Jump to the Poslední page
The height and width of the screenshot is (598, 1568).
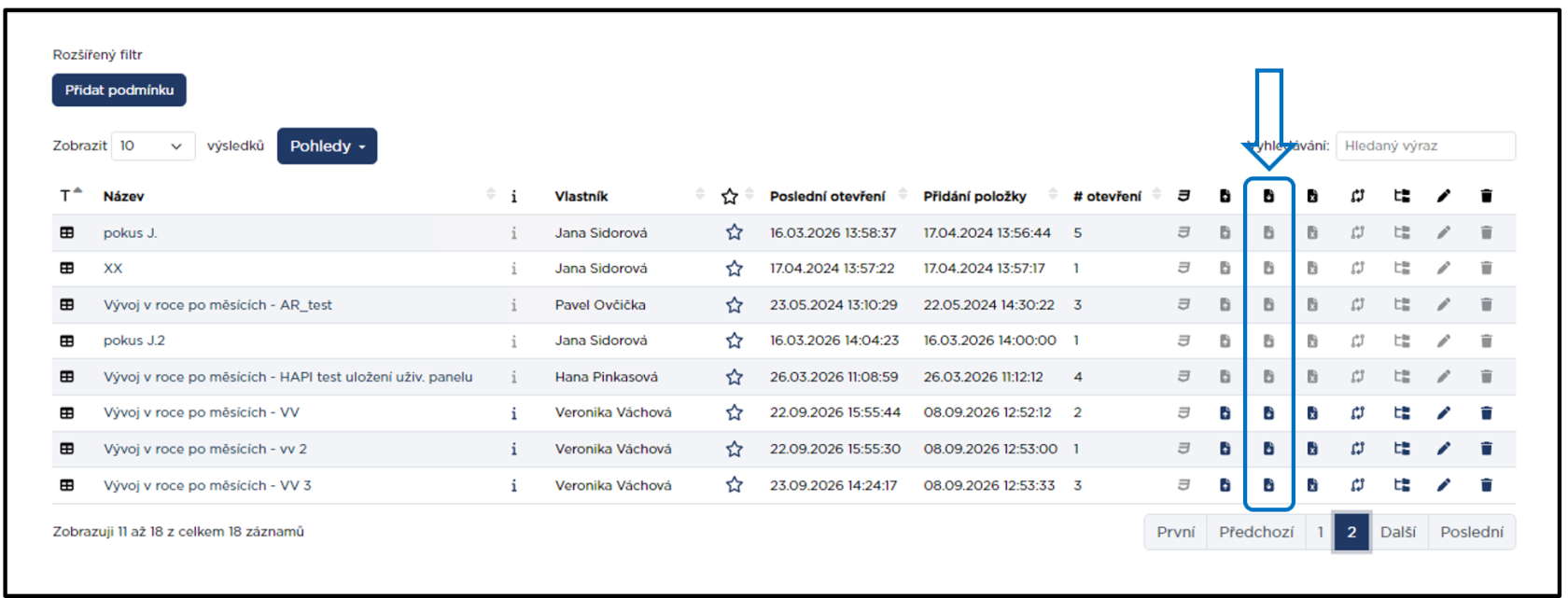coord(1472,532)
